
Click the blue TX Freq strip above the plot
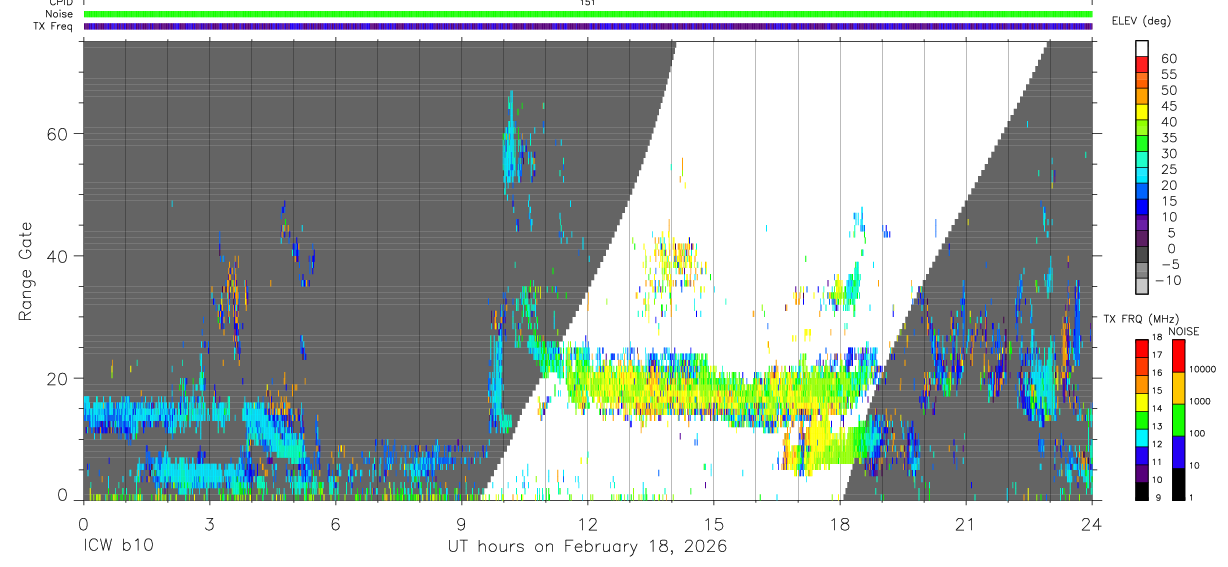tap(587, 26)
